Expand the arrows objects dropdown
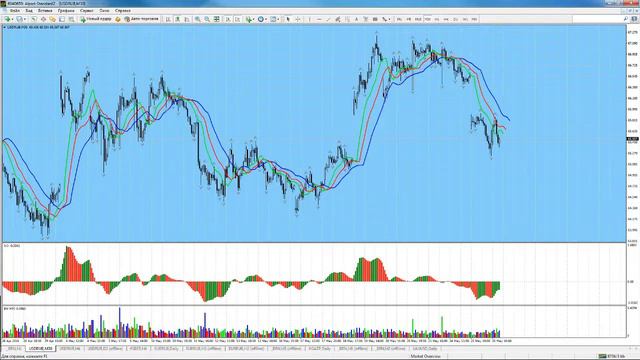Image resolution: width=640 pixels, height=360 pixels. [389, 19]
